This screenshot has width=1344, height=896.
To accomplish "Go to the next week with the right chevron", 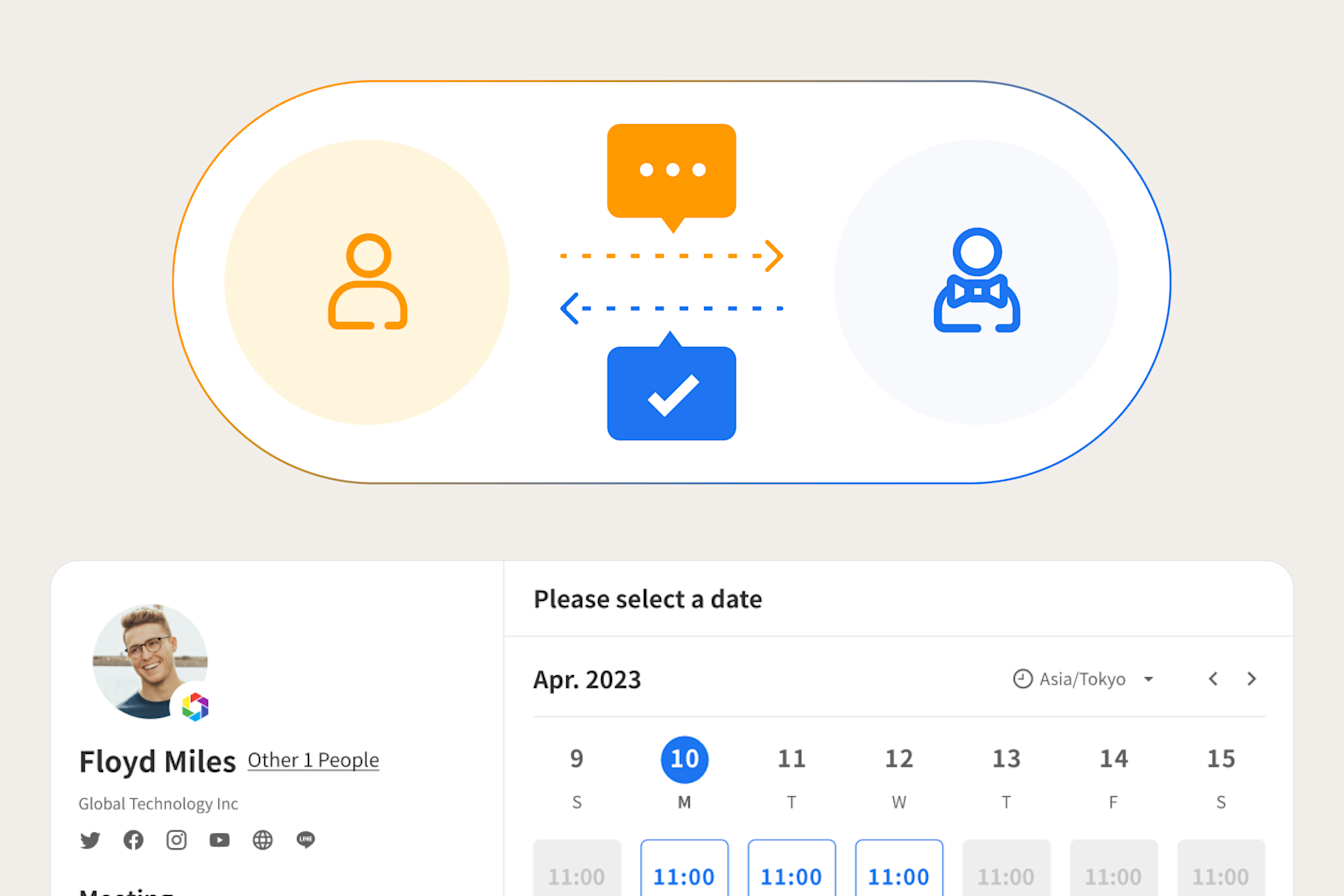I will [x=1252, y=679].
